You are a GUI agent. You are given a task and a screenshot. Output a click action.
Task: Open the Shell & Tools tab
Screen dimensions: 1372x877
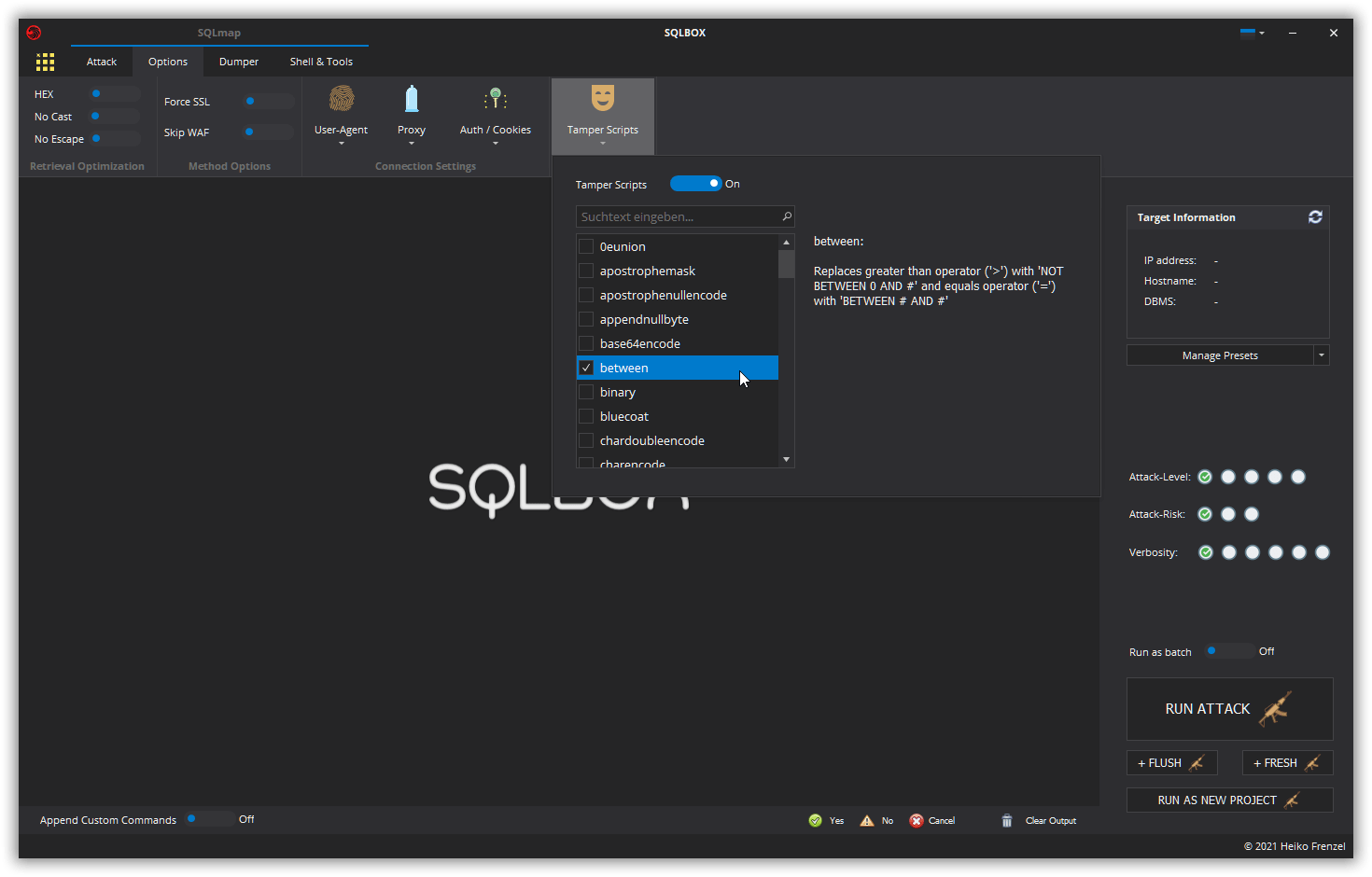pos(320,62)
